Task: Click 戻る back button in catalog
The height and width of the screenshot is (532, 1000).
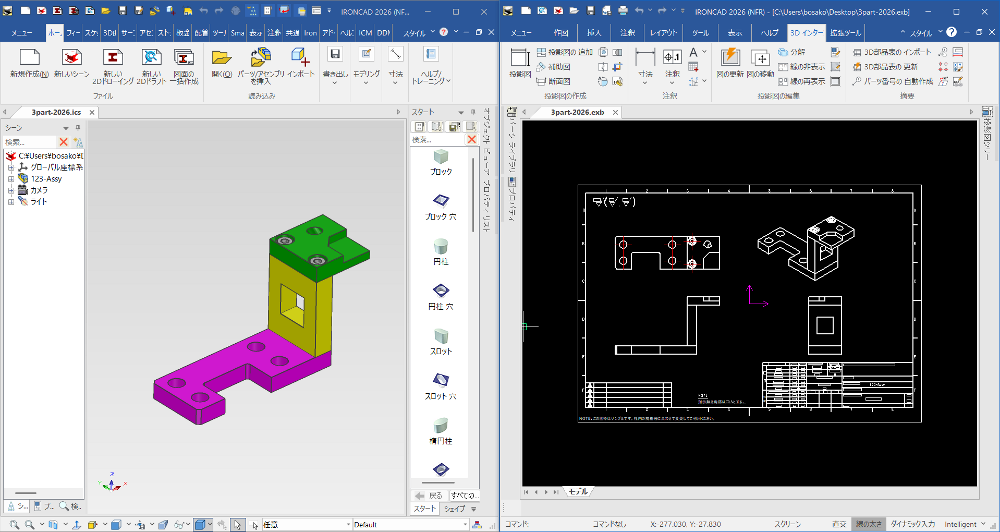Action: [x=429, y=495]
